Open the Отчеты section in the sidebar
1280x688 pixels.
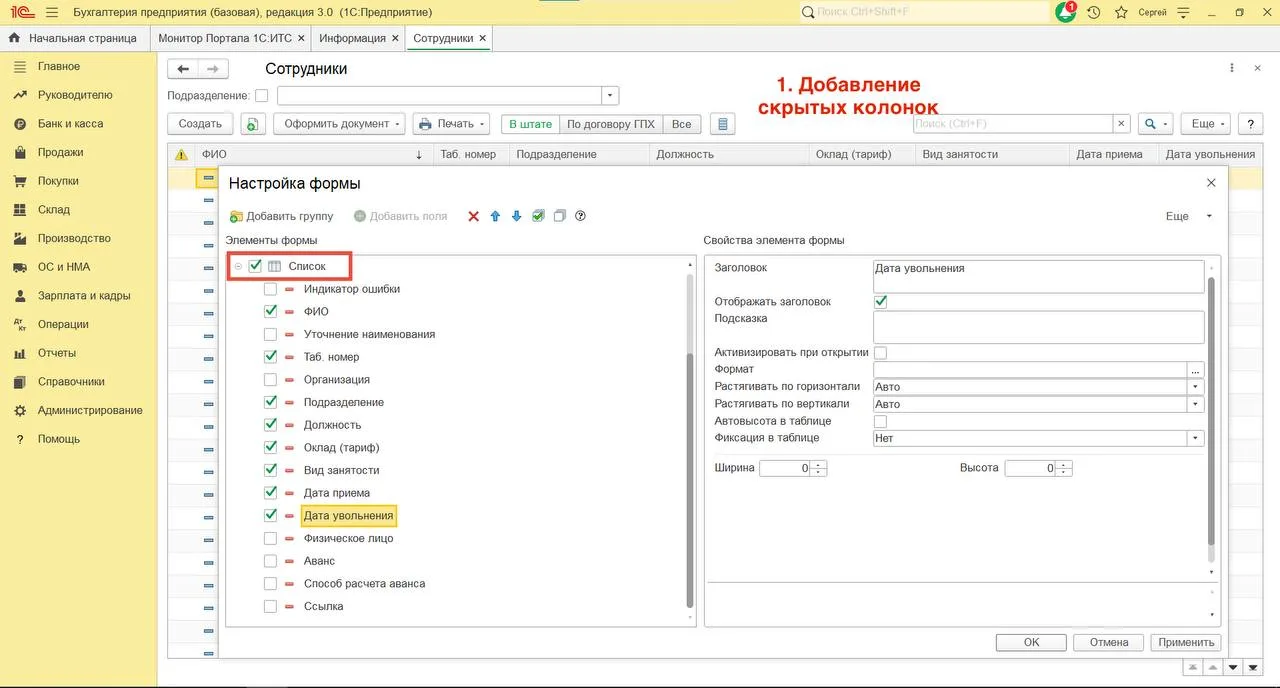click(56, 353)
